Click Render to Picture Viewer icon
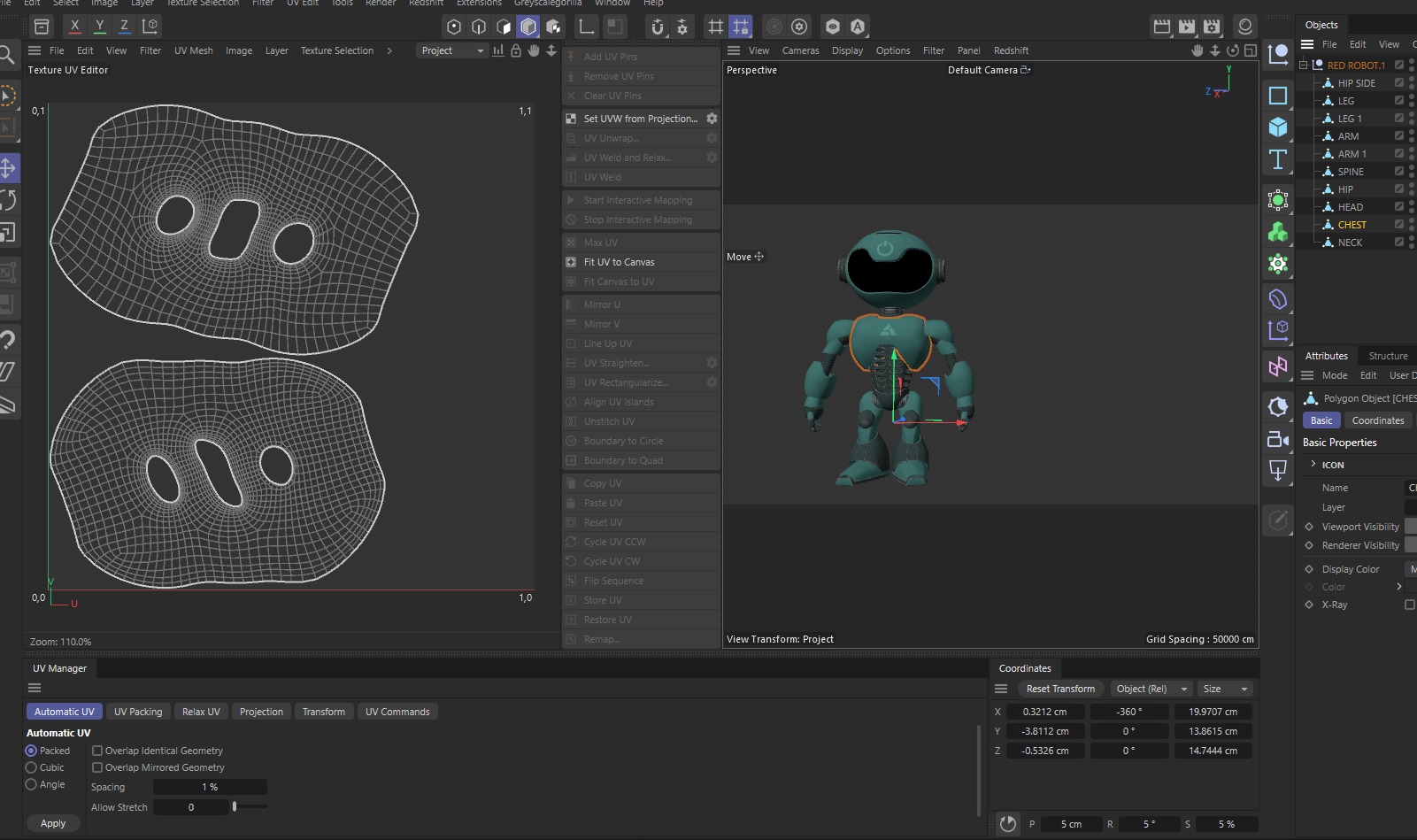The height and width of the screenshot is (840, 1417). 1187,27
